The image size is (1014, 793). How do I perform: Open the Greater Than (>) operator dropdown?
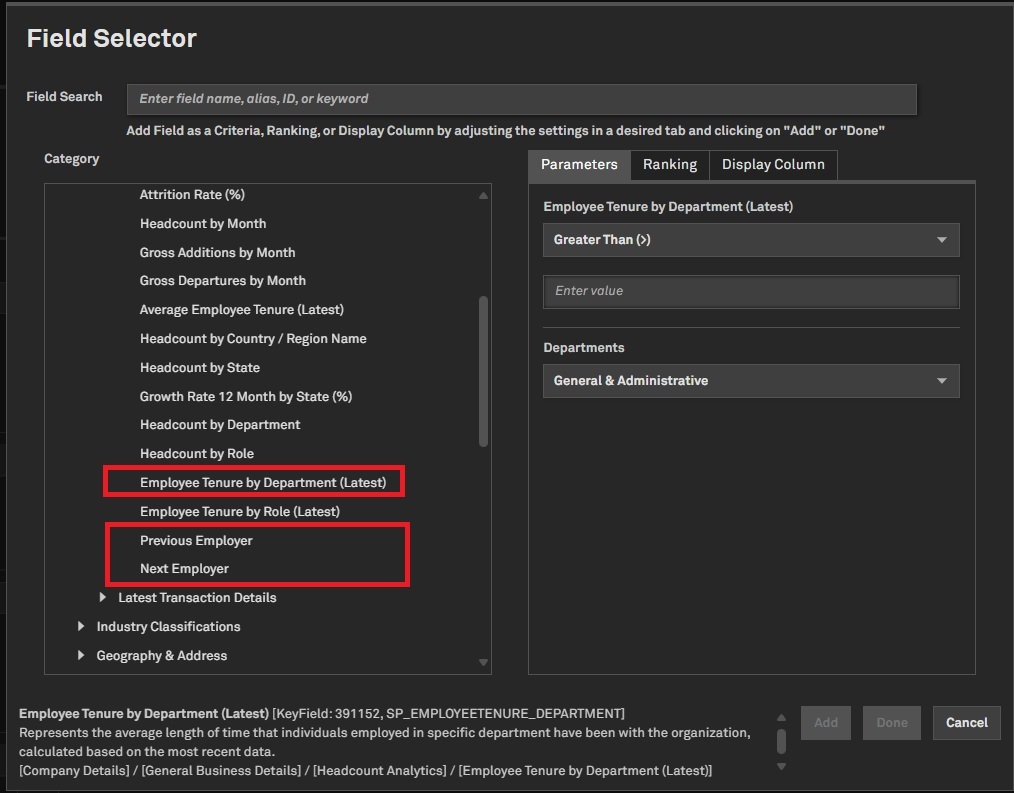pos(751,240)
